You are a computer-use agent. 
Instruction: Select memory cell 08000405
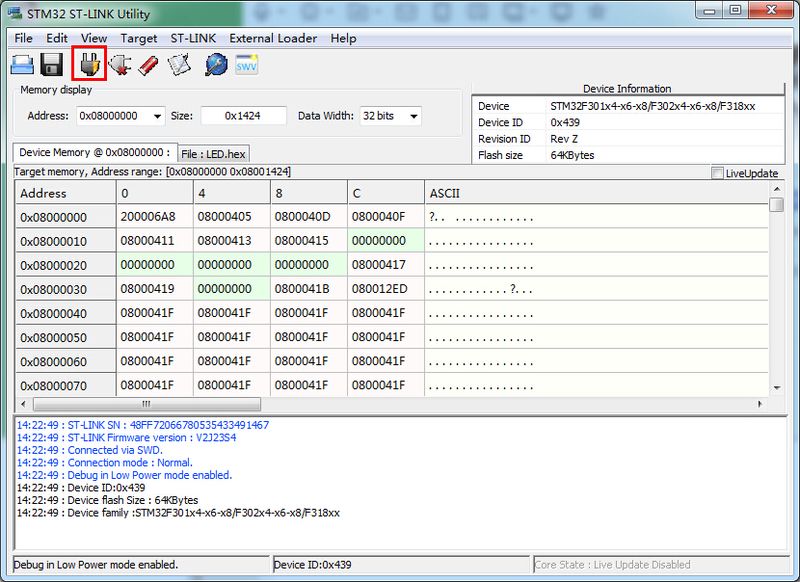coord(232,217)
